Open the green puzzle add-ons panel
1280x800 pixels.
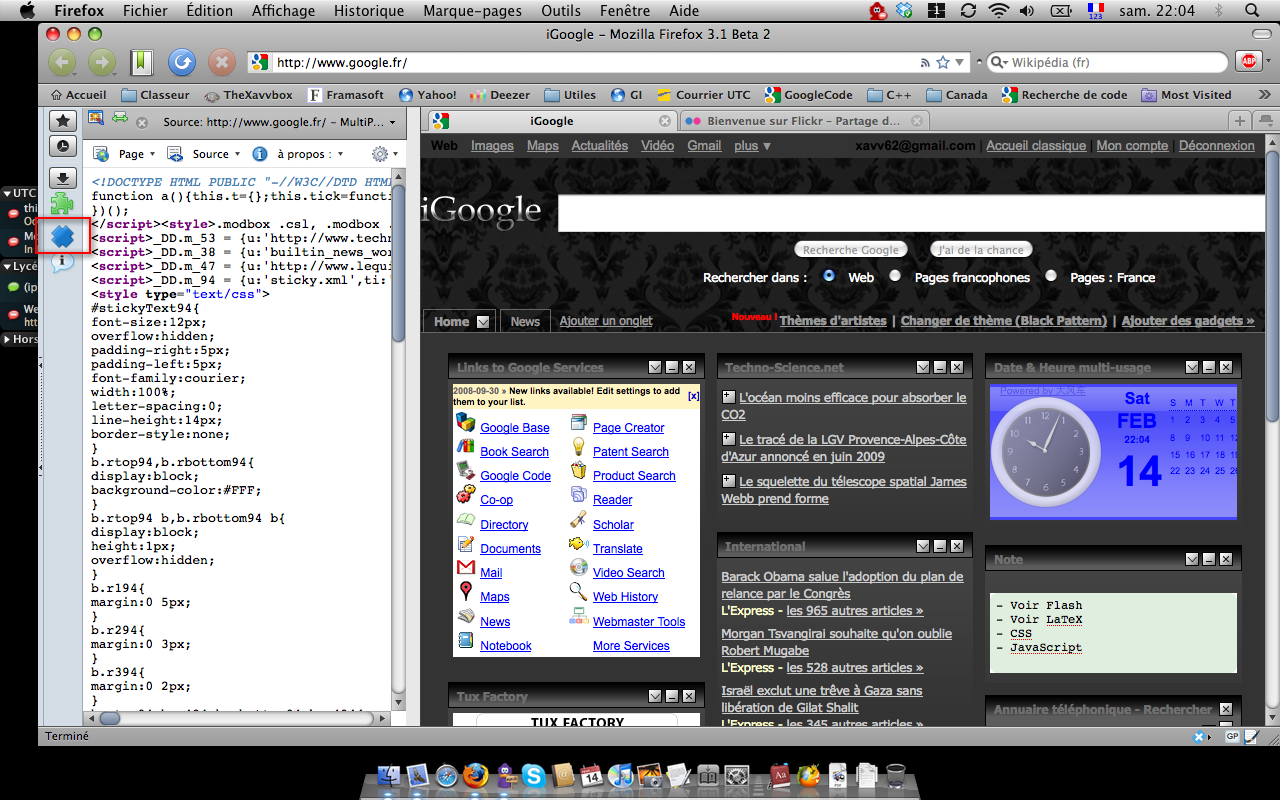(63, 204)
